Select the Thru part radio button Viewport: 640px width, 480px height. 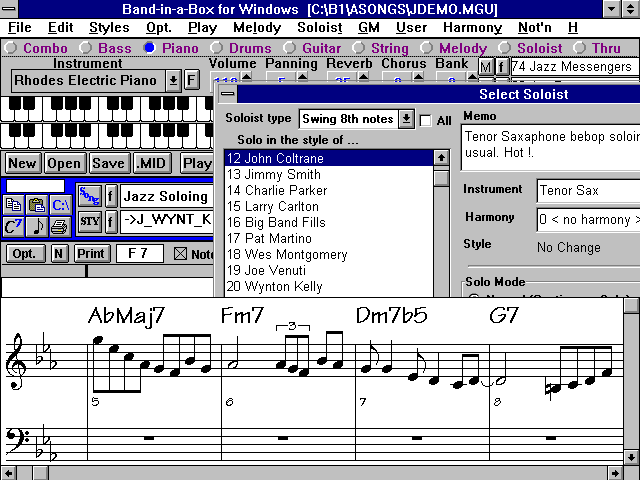click(x=579, y=48)
